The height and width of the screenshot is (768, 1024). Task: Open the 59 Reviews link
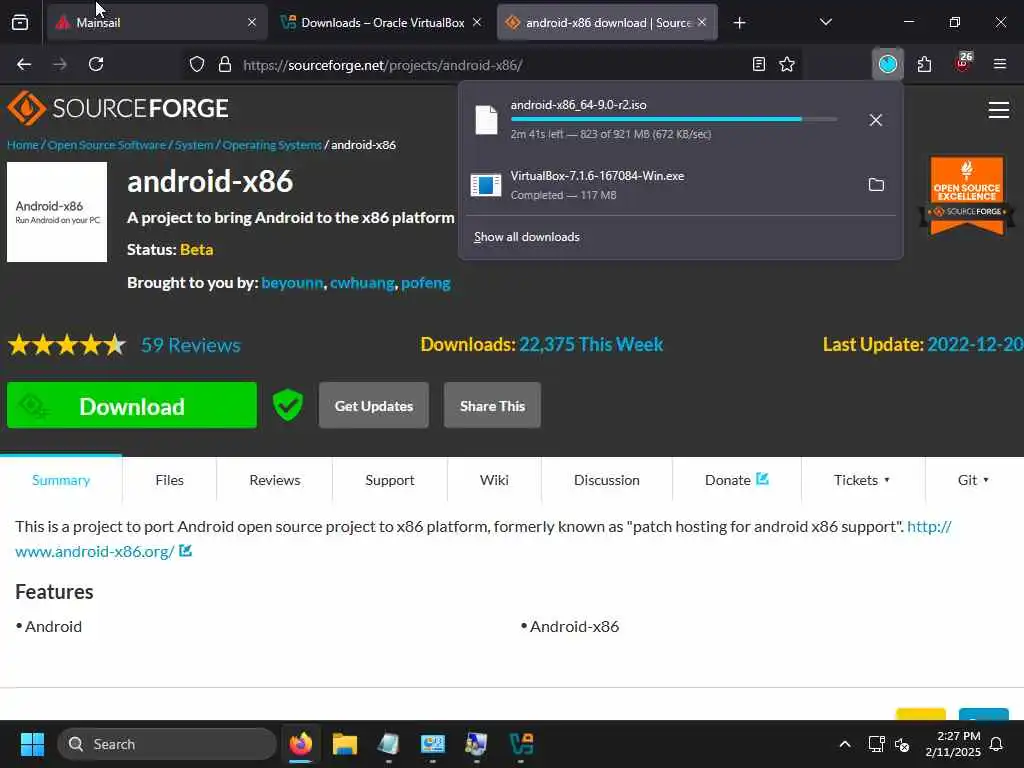pyautogui.click(x=191, y=345)
